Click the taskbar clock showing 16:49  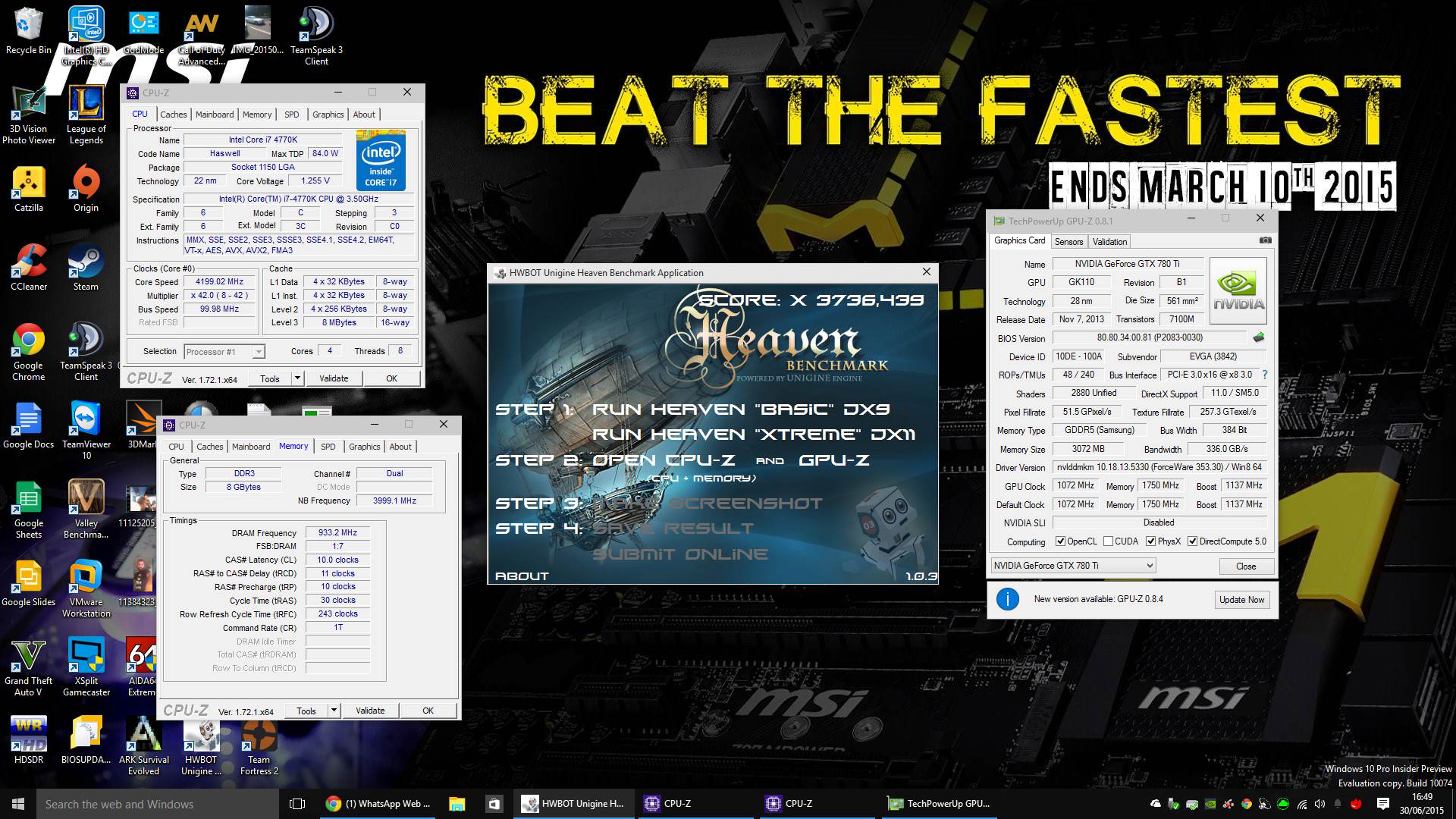pyautogui.click(x=1422, y=804)
